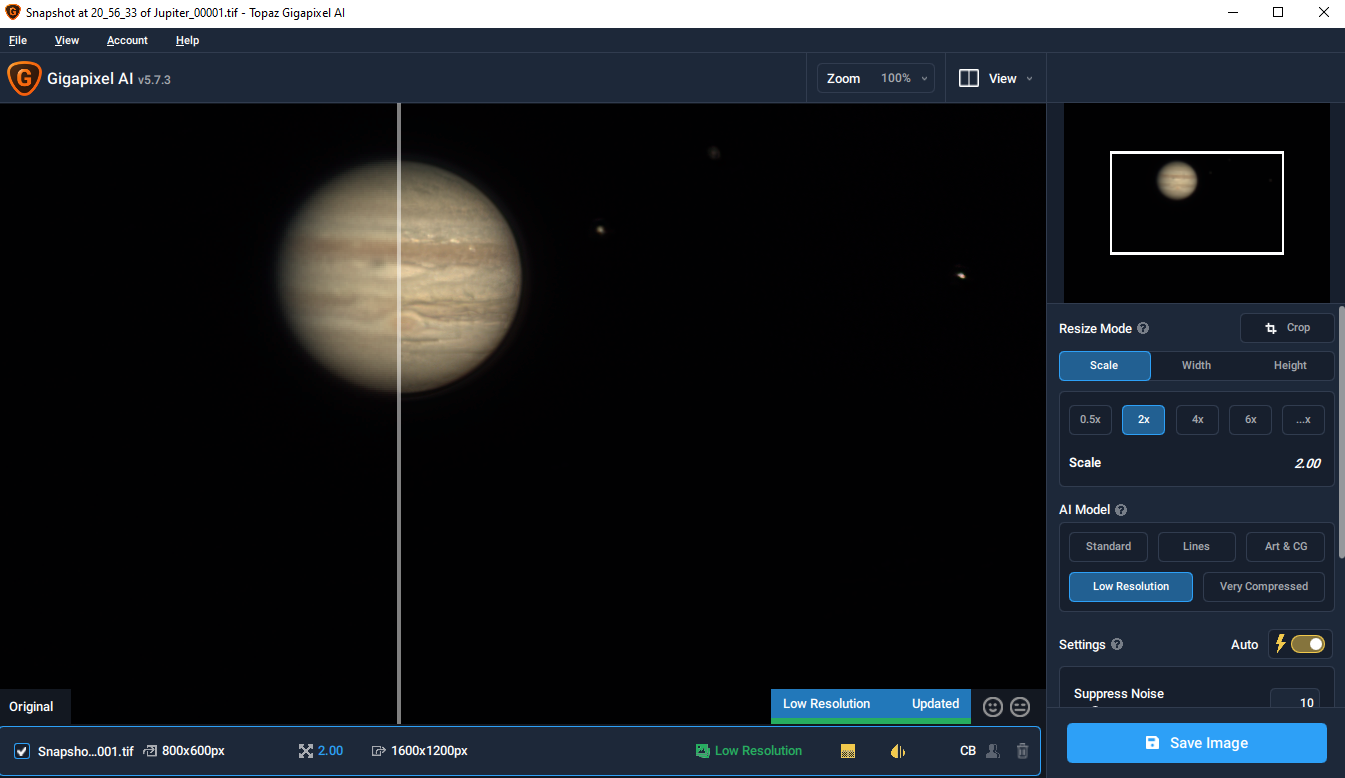The image size is (1345, 778).
Task: Click the Resize Mode help icon
Action: (1143, 328)
